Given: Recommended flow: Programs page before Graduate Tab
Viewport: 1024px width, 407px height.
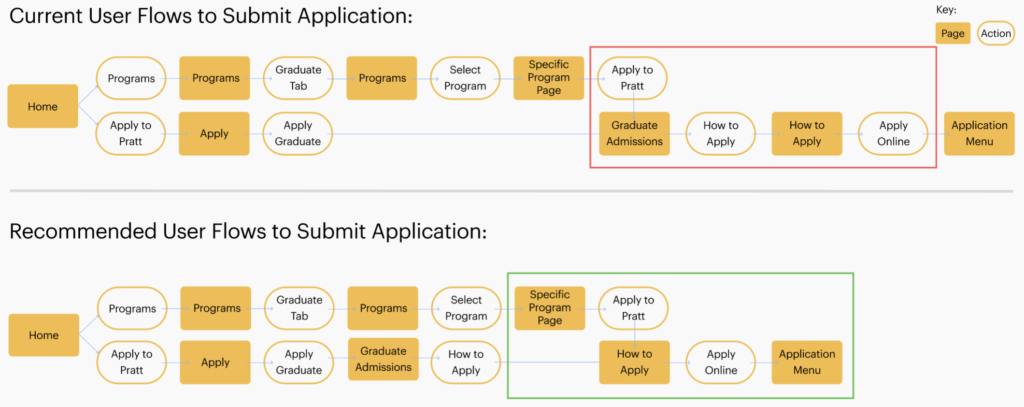Looking at the screenshot, I should tap(216, 308).
